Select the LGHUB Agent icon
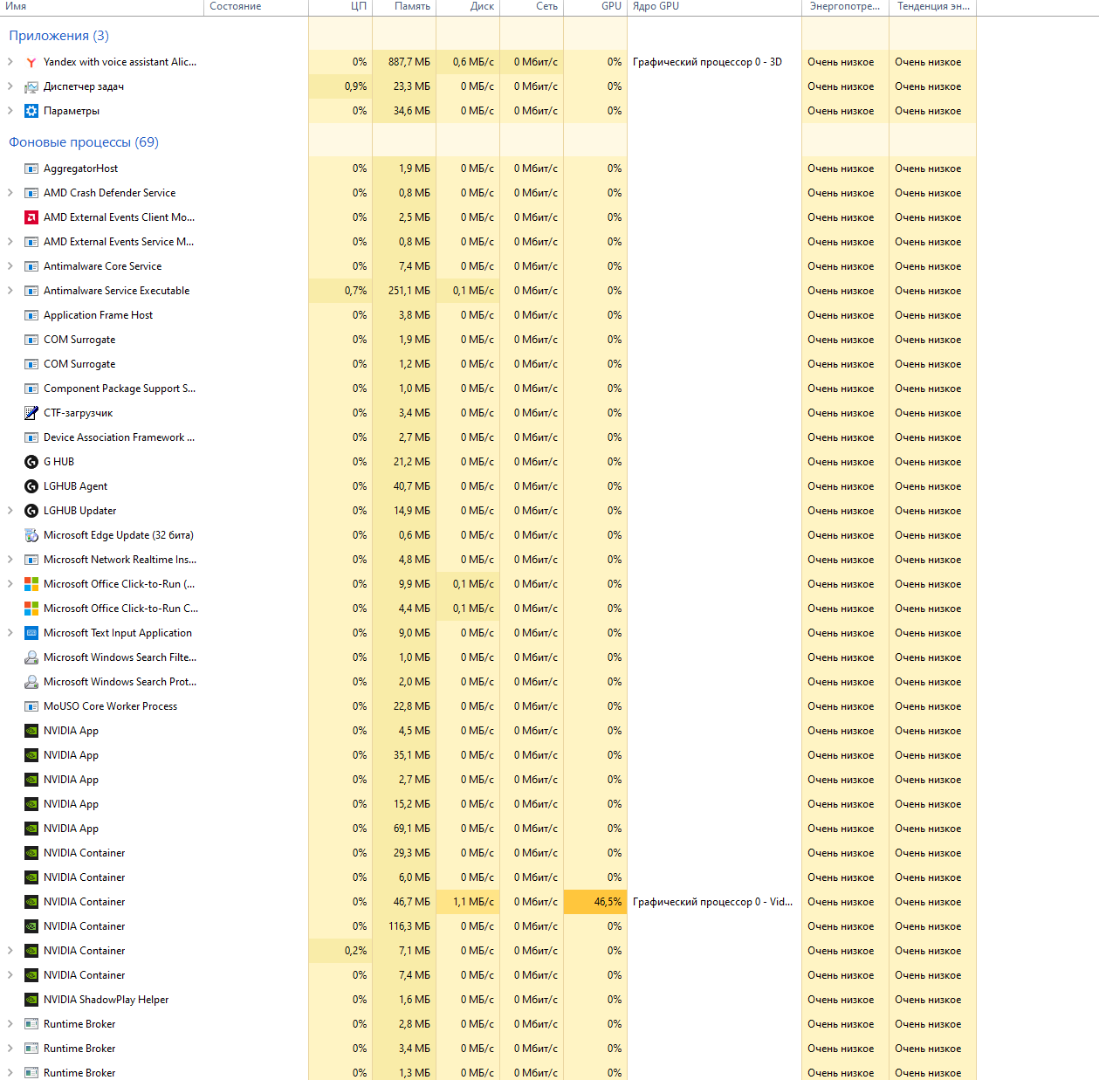1099x1080 pixels. [31, 486]
